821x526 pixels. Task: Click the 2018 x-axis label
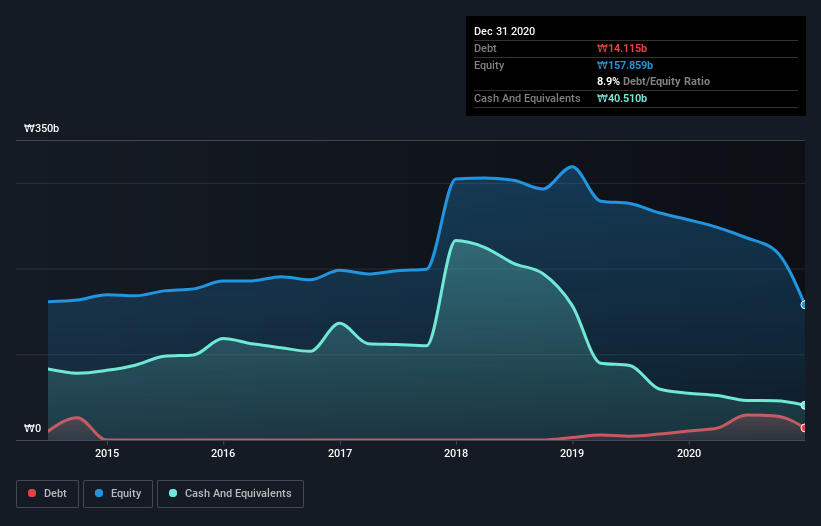(x=456, y=453)
